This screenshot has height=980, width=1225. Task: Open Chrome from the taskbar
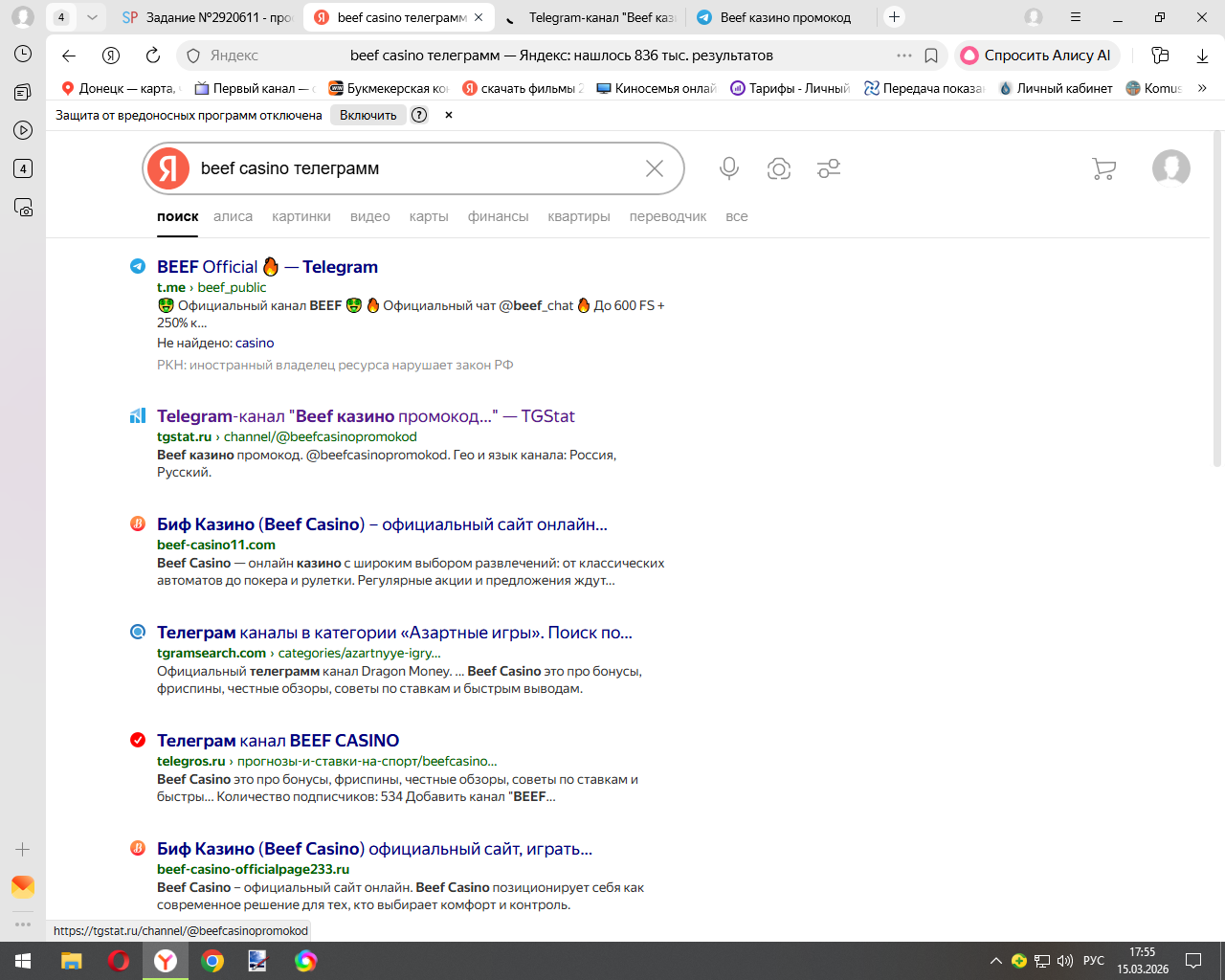[212, 961]
